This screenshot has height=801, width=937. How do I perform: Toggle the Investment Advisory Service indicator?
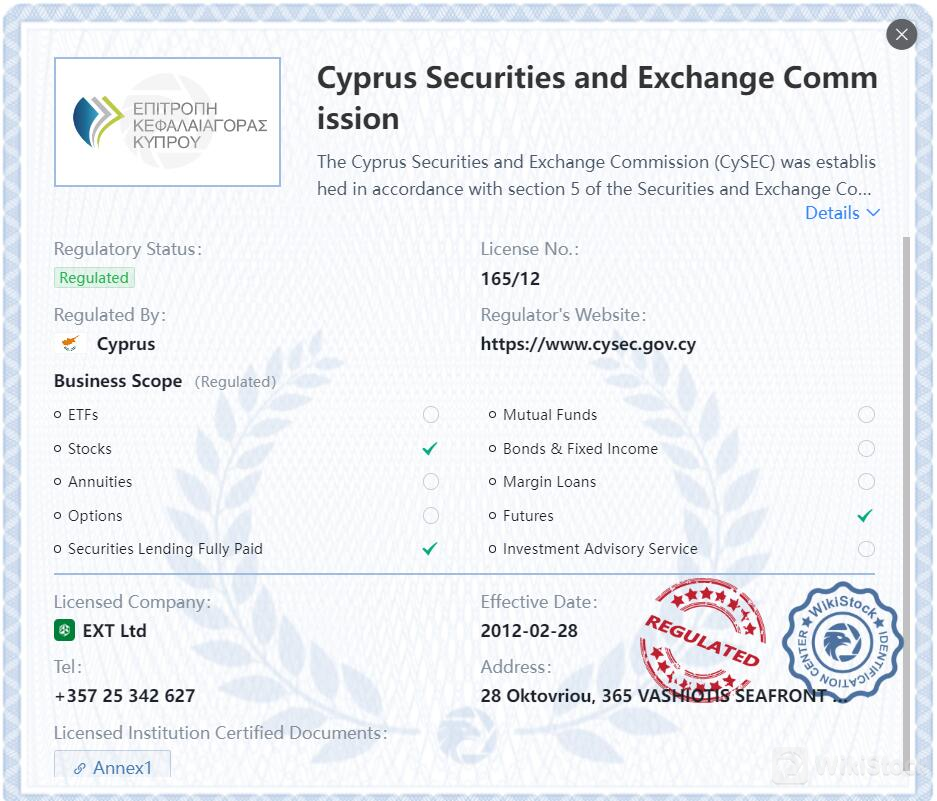pos(866,549)
